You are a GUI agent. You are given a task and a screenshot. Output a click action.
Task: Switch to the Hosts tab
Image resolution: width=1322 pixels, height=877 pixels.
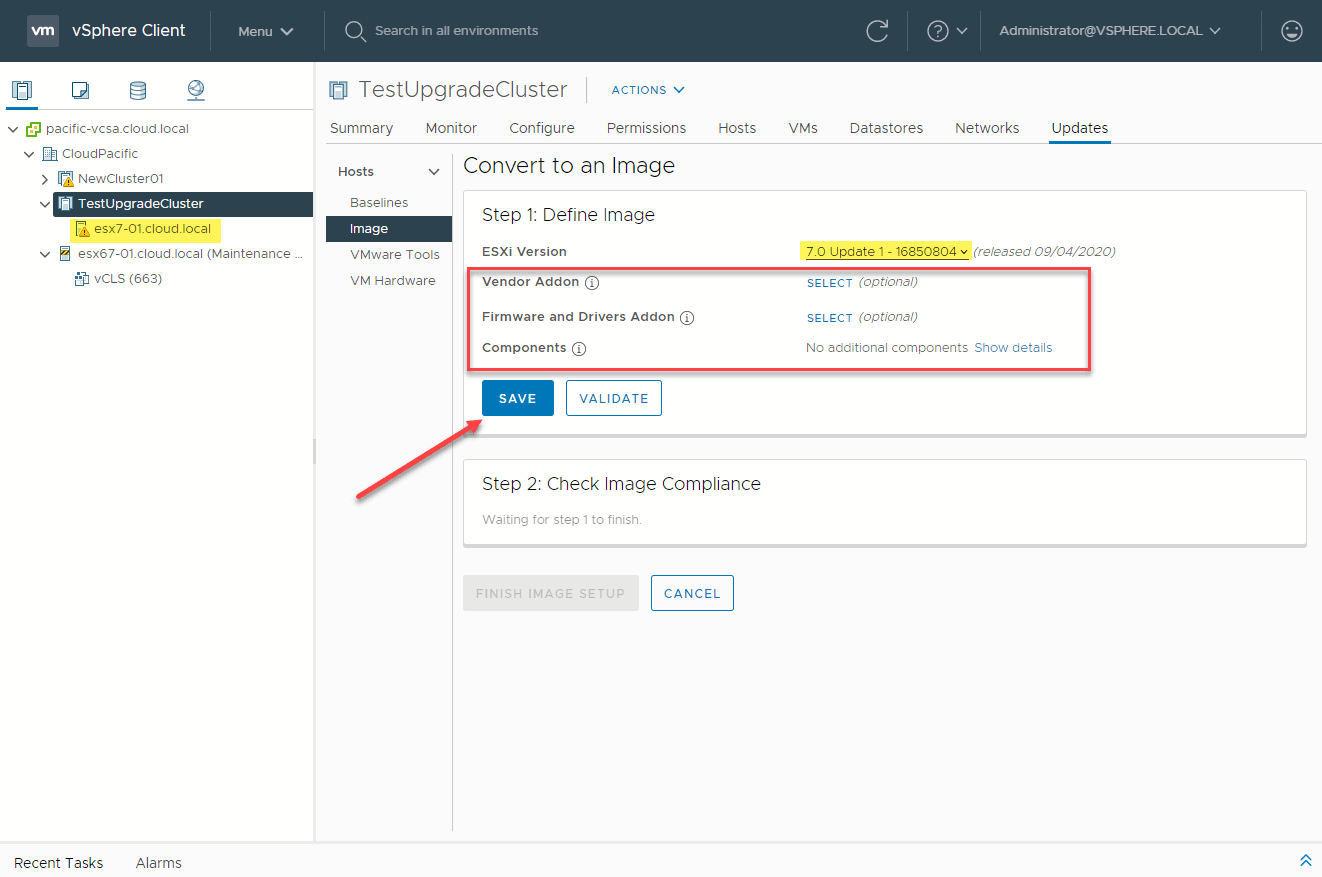coord(737,128)
